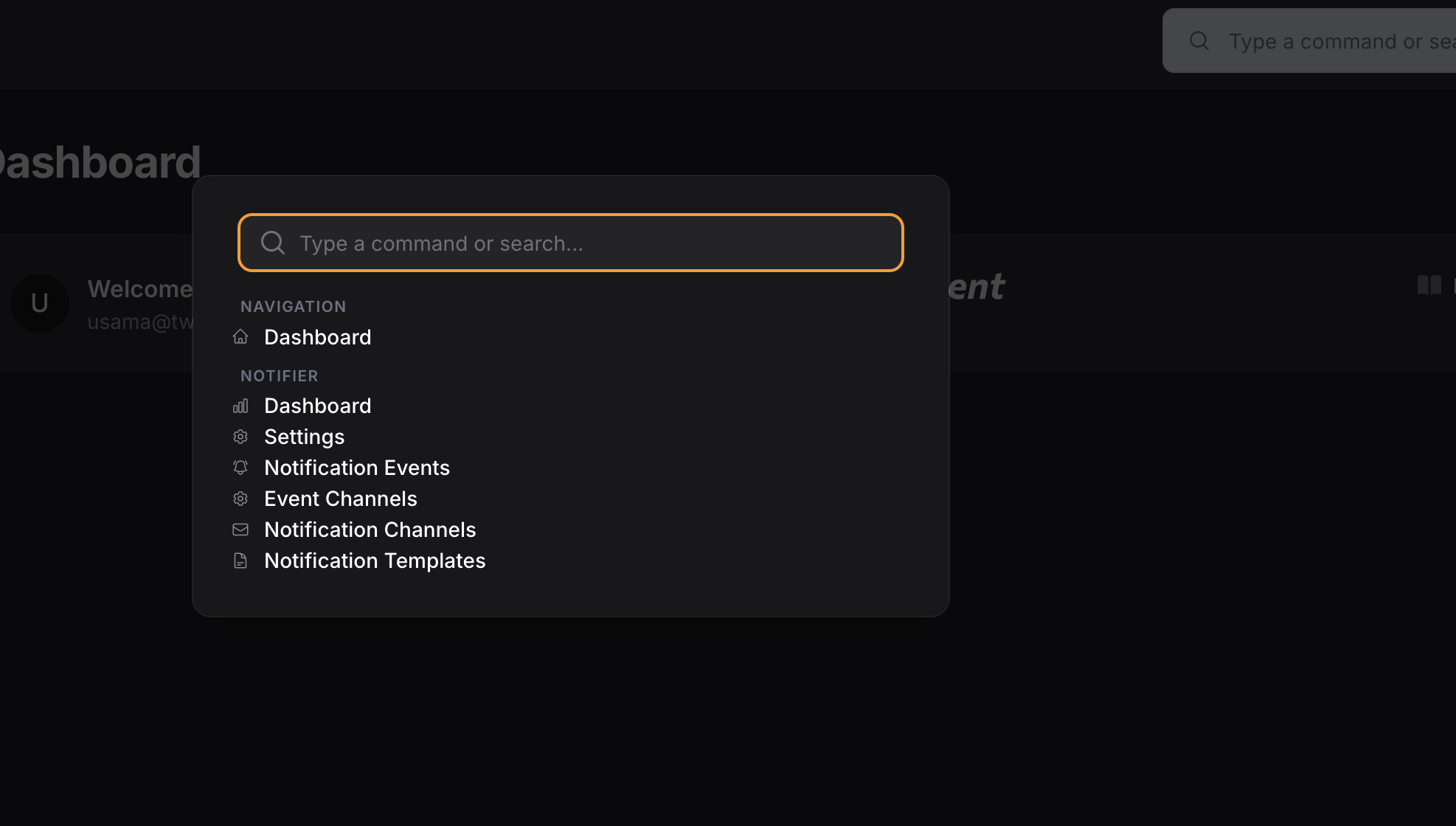Click the magnifier icon inside the command palette
Viewport: 1456px width, 826px height.
[x=273, y=243]
